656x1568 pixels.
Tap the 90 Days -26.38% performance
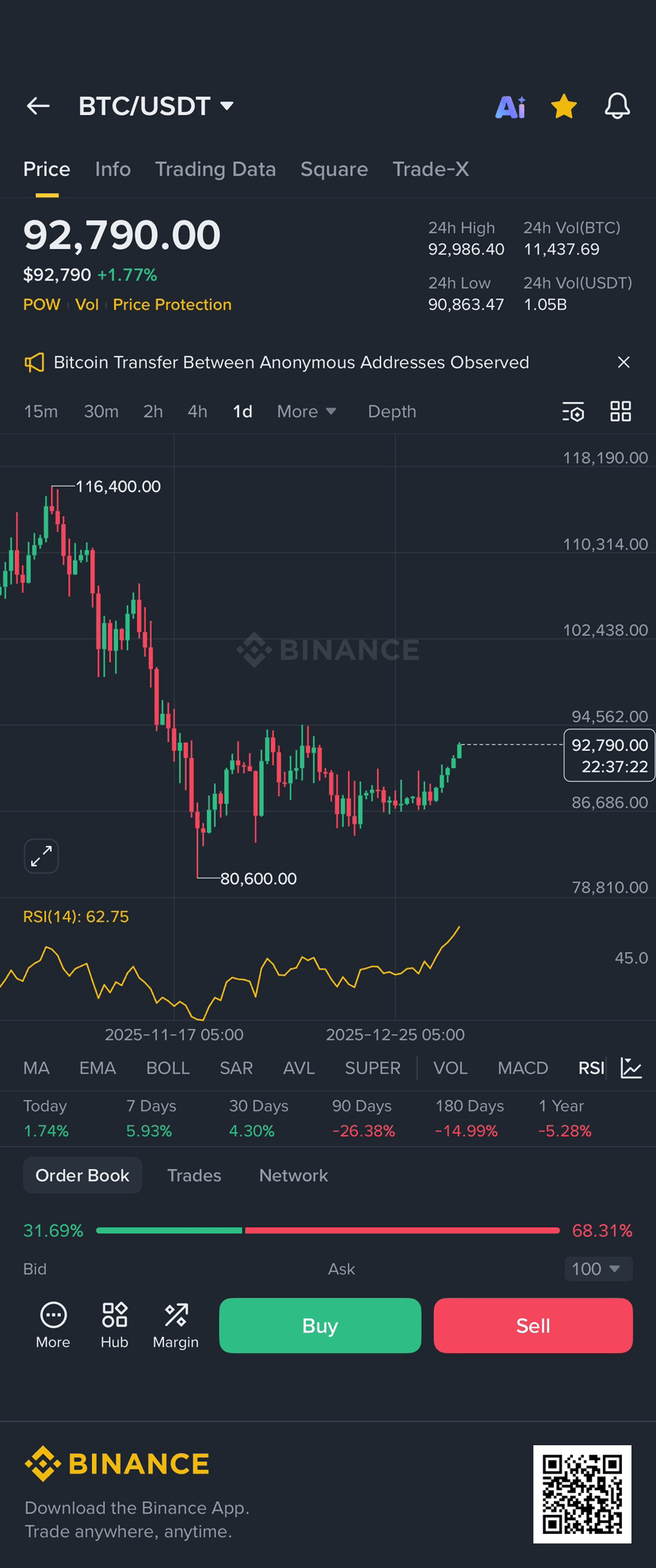point(364,1119)
